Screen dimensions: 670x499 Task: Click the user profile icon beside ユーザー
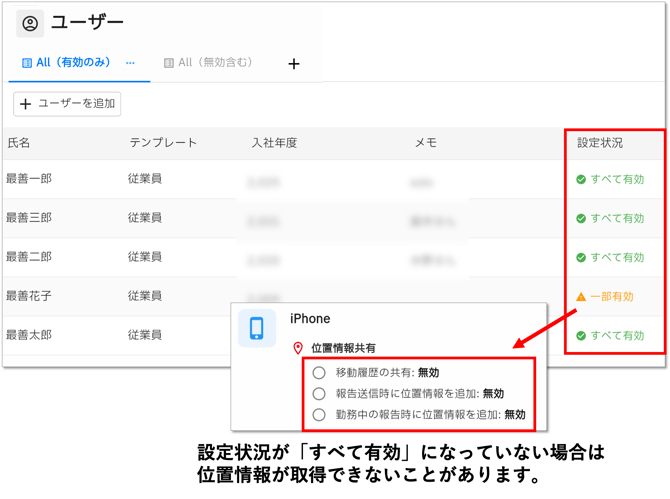30,23
